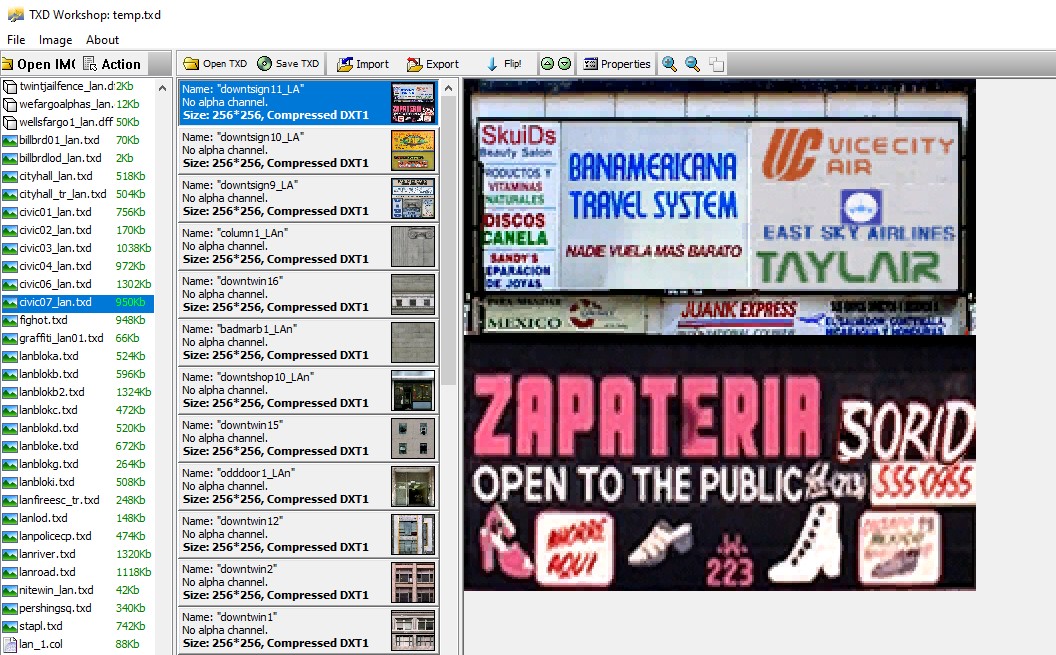Select cityhall_tr_lan.txd in file list

pyautogui.click(x=77, y=194)
